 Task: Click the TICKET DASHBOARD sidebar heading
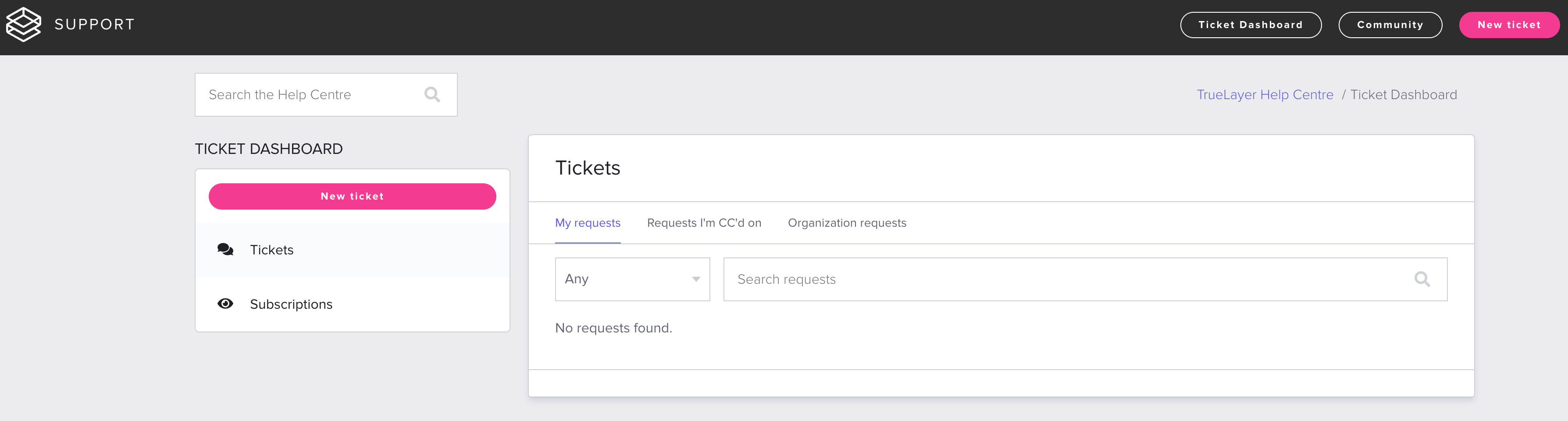pyautogui.click(x=268, y=149)
